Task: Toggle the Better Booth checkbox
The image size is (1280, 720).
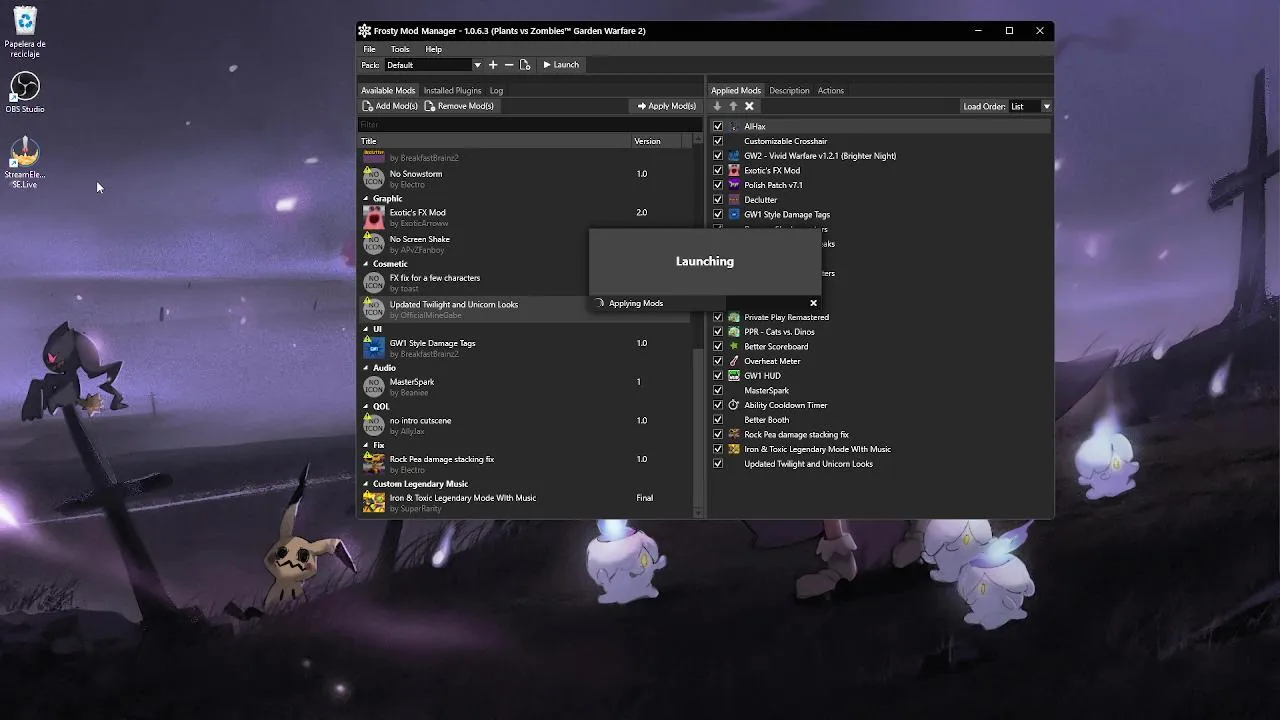Action: click(x=718, y=420)
